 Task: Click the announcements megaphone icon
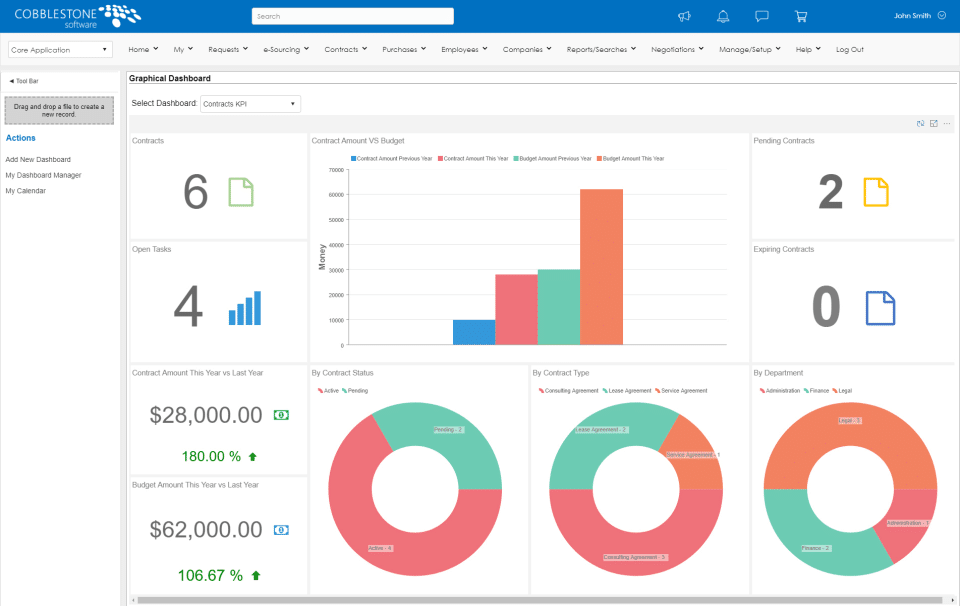(684, 15)
